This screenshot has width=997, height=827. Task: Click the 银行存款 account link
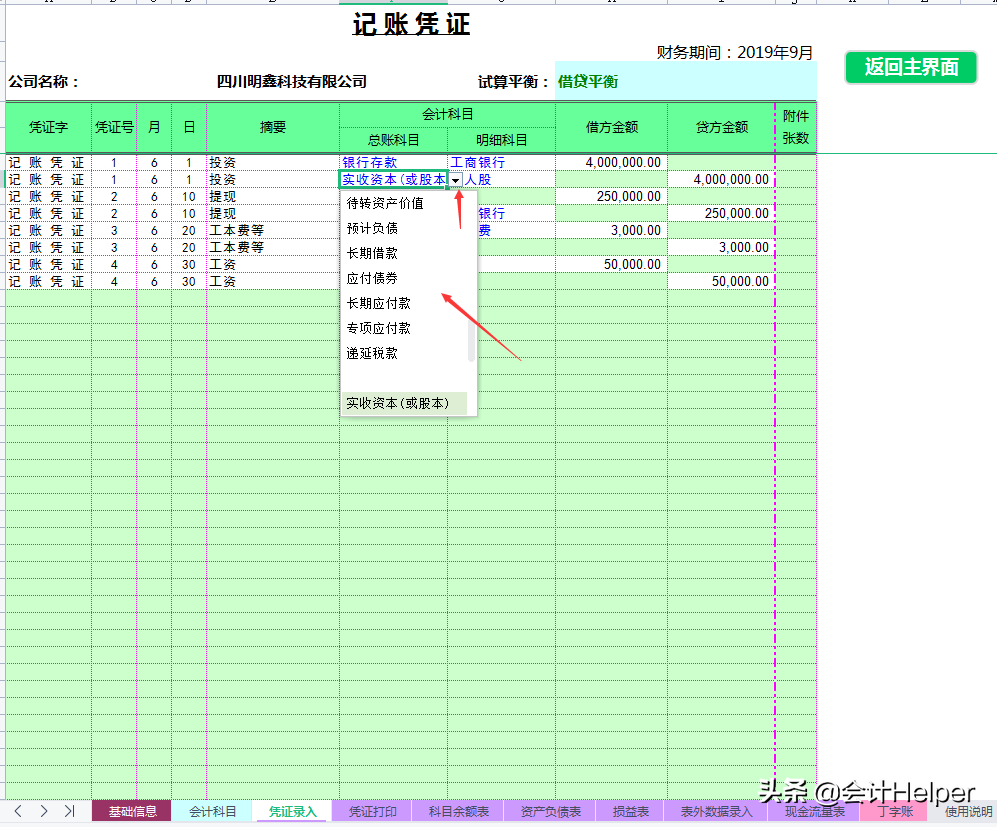[371, 162]
